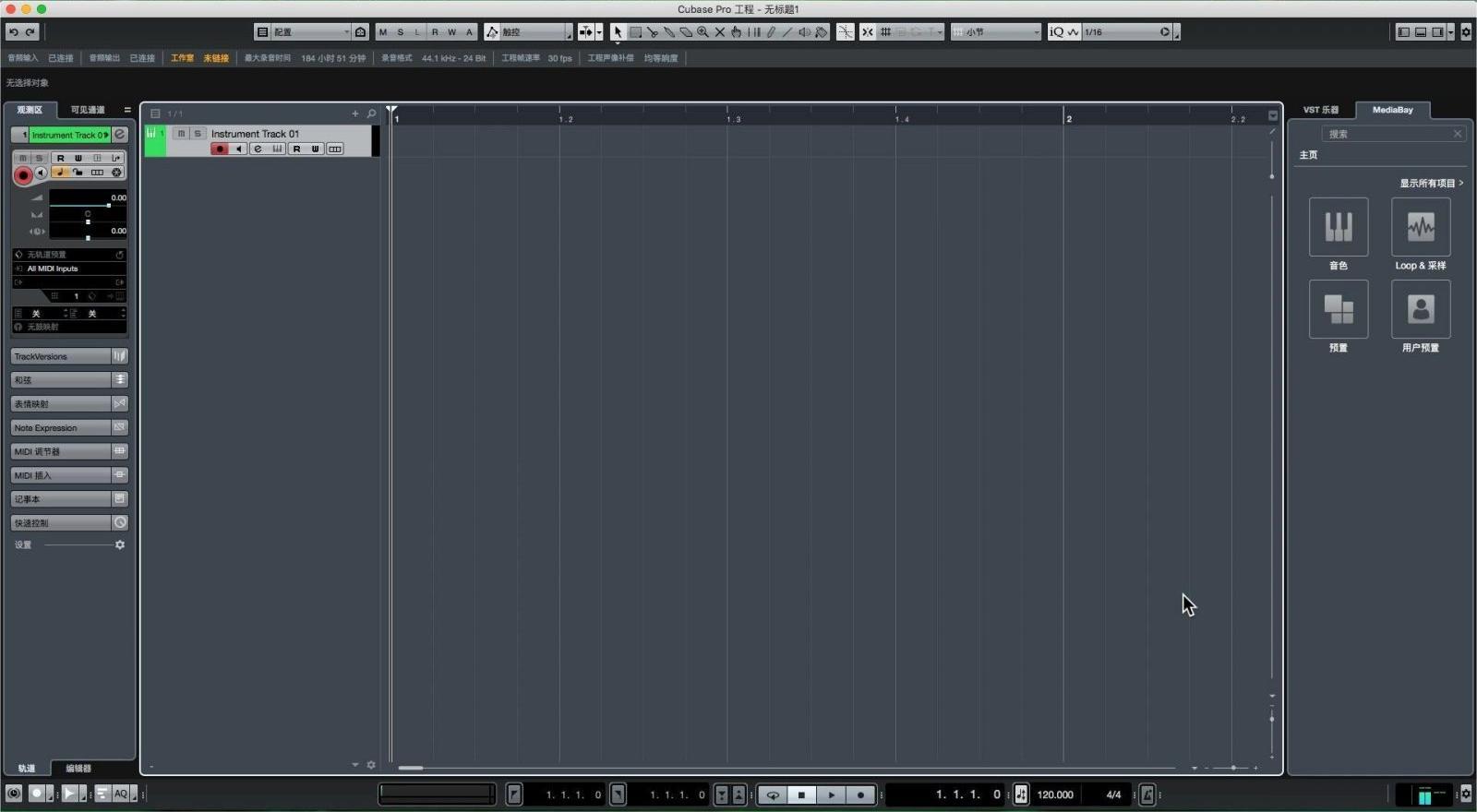
Task: Toggle iQ iterative quantize button
Action: pos(1056,32)
